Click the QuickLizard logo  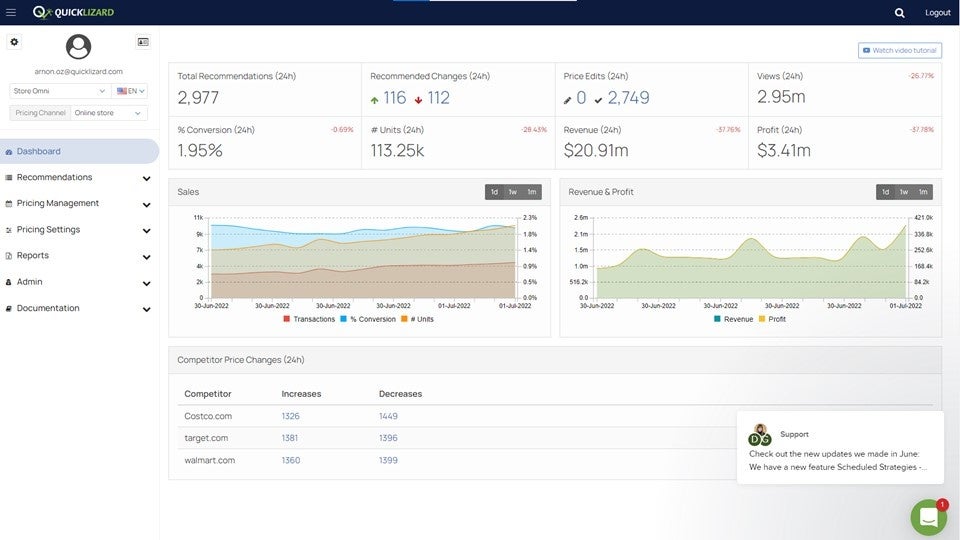click(73, 12)
